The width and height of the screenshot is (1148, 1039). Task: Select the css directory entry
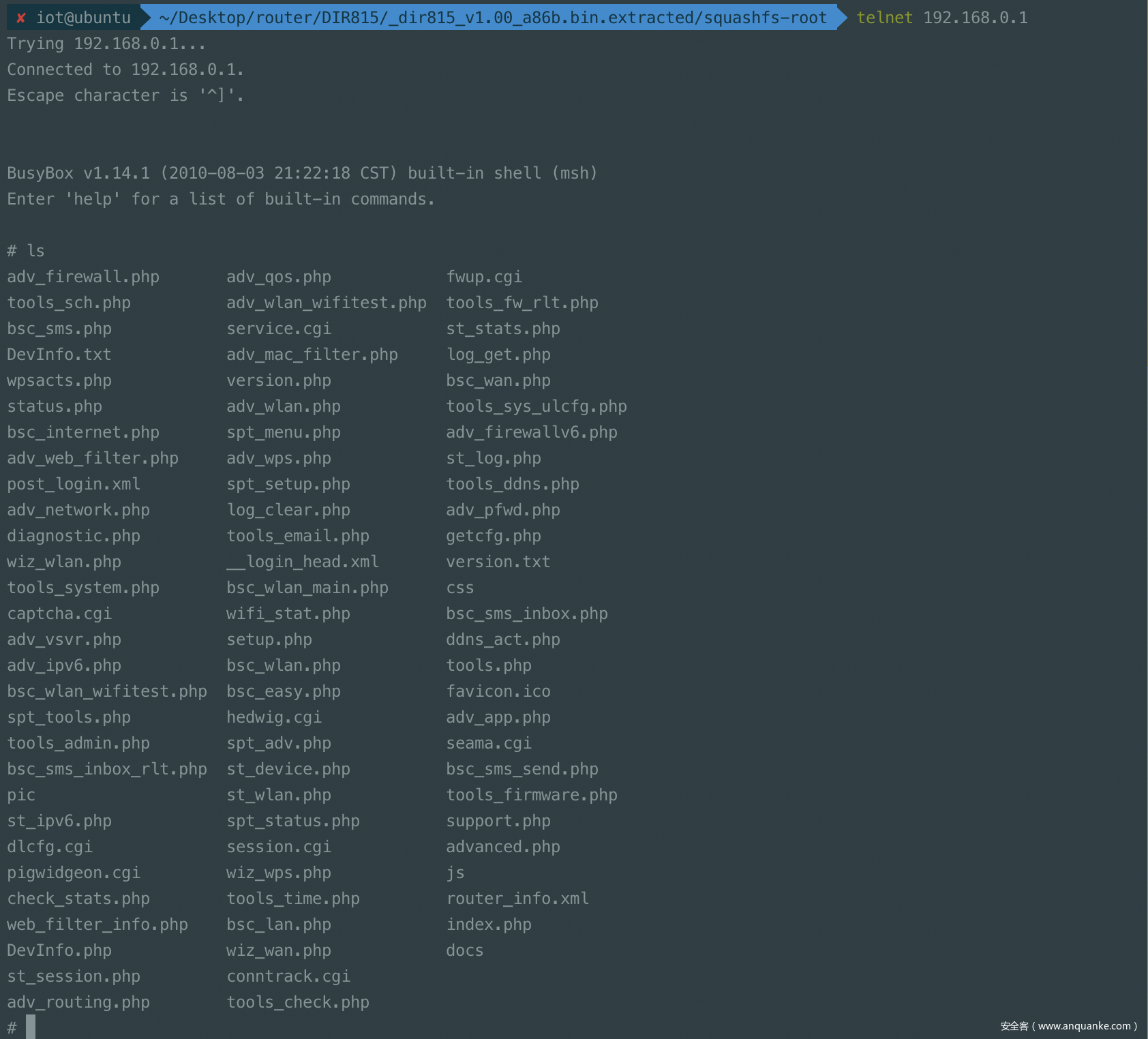[x=459, y=588]
